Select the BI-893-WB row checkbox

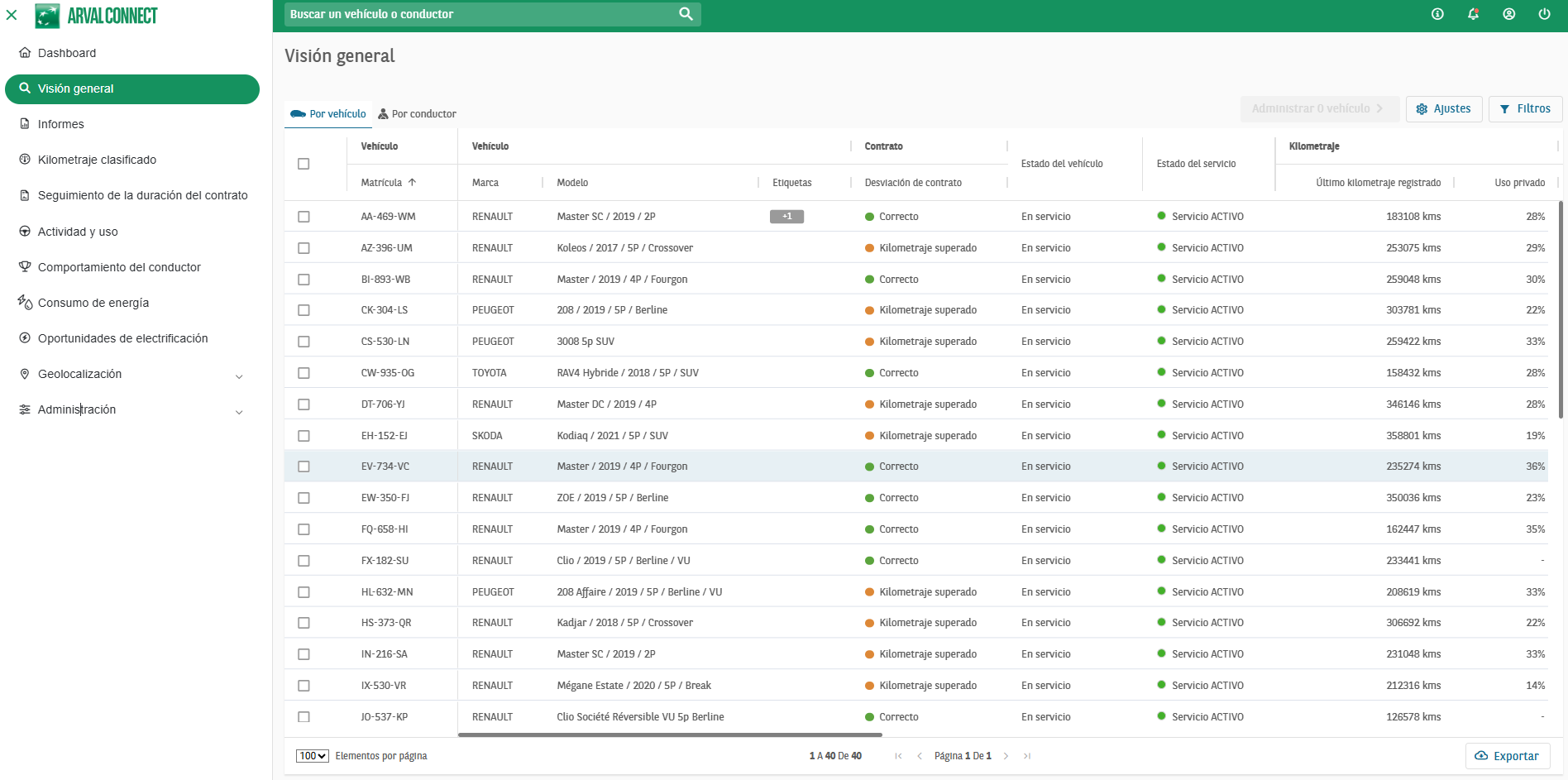304,280
